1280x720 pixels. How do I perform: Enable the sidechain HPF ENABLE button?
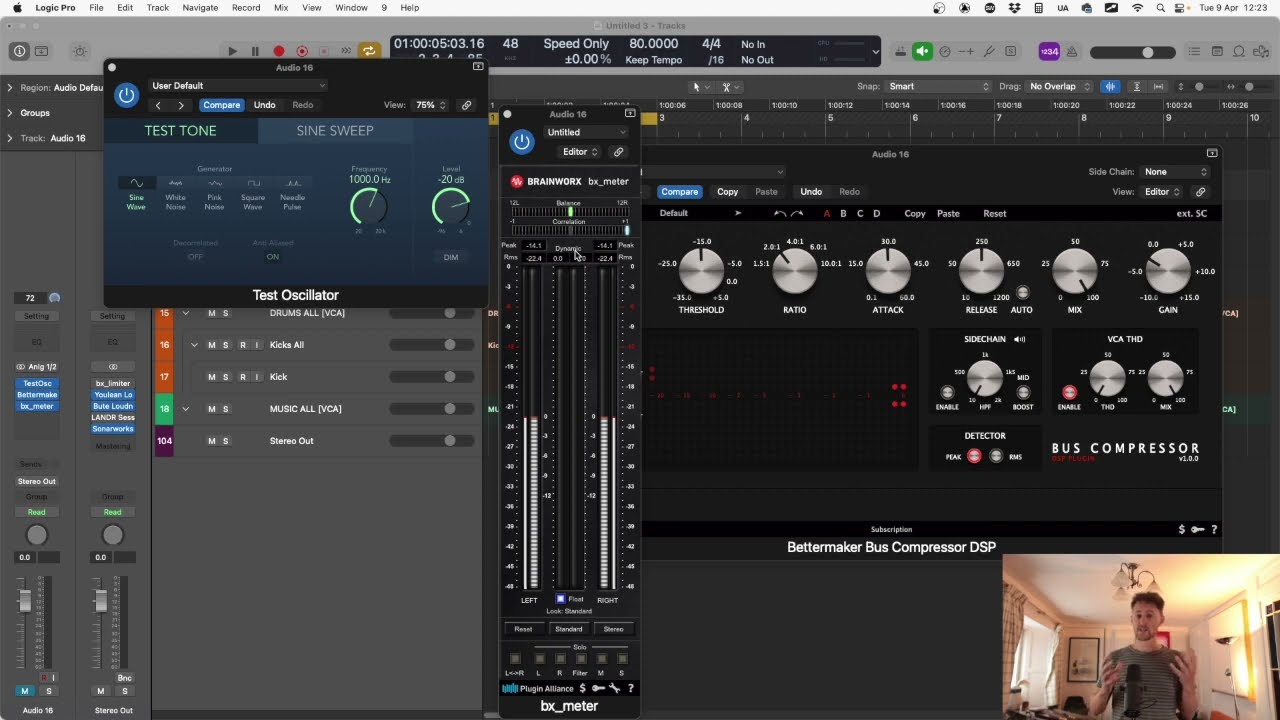[x=947, y=393]
